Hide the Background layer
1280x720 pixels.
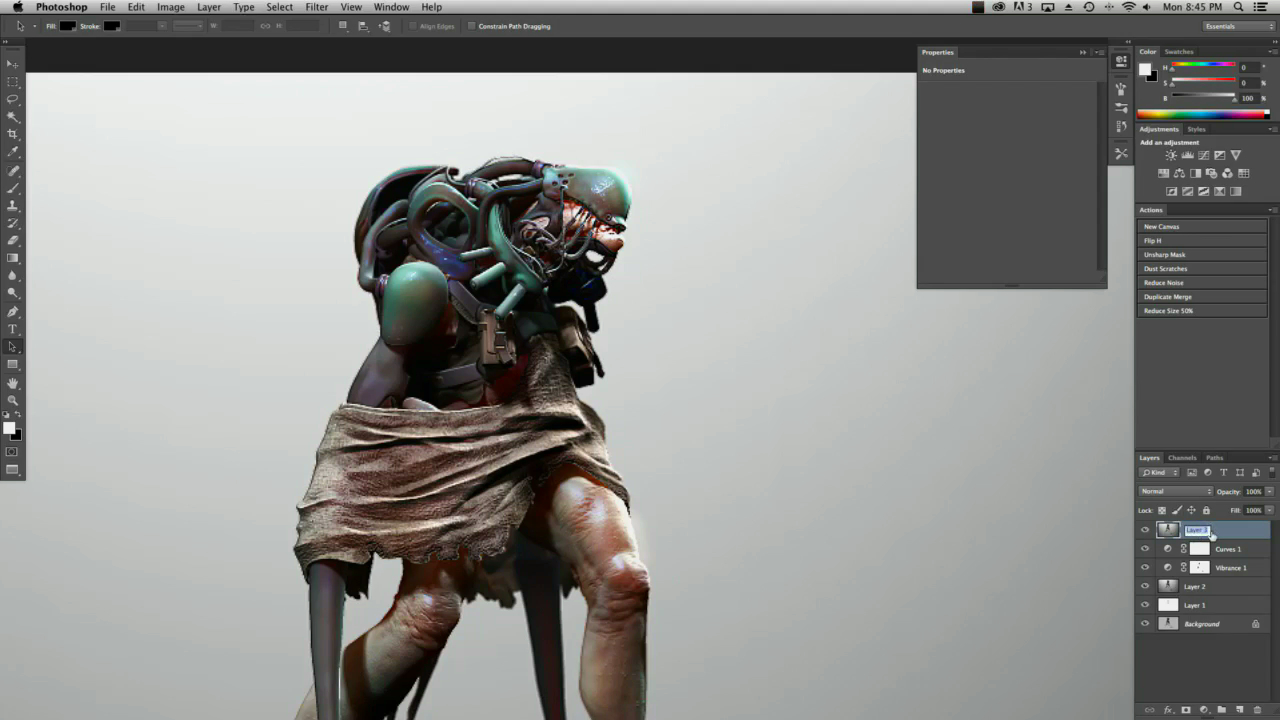click(x=1145, y=623)
